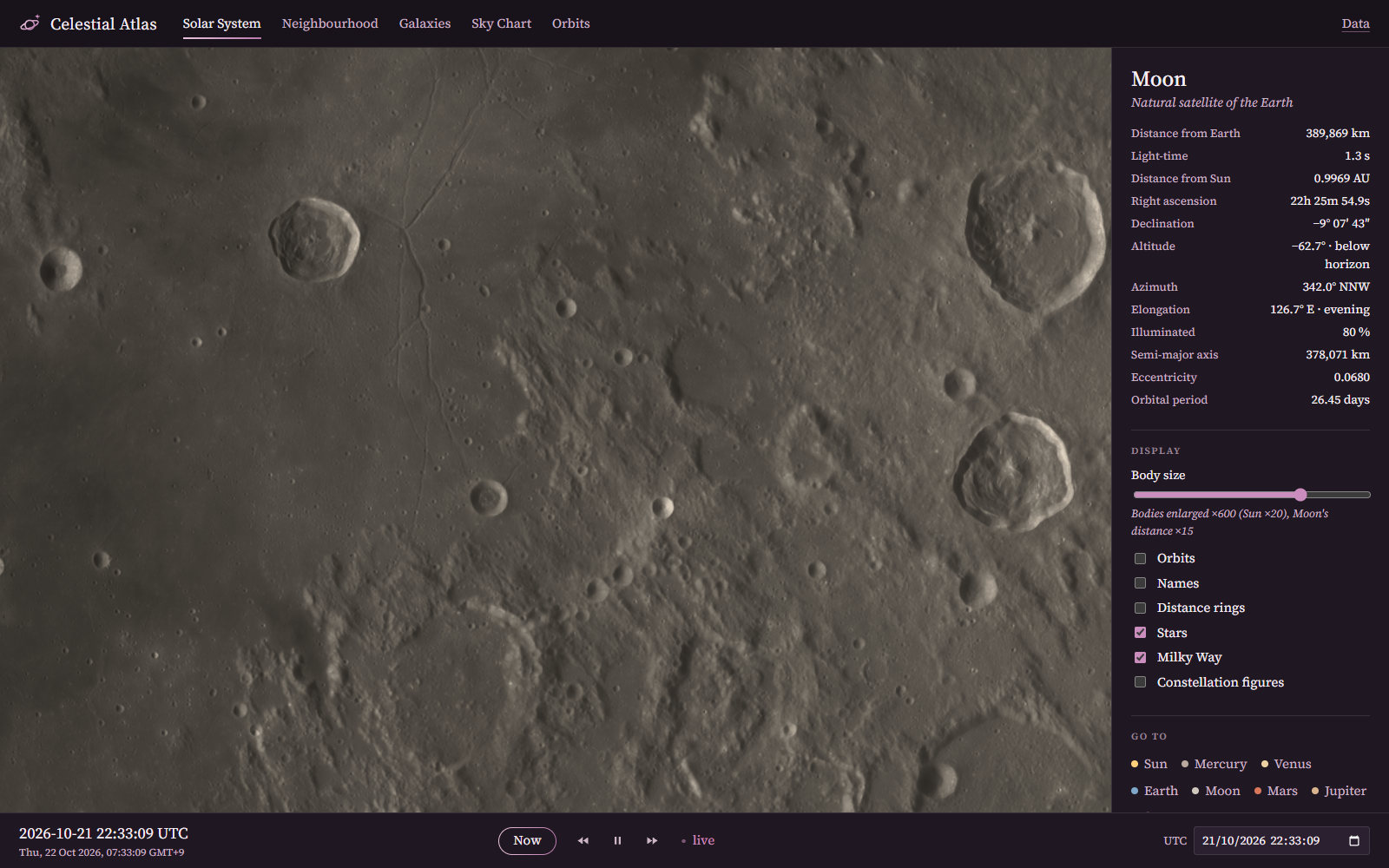Click the Celestial Atlas planet logo icon

coord(30,23)
